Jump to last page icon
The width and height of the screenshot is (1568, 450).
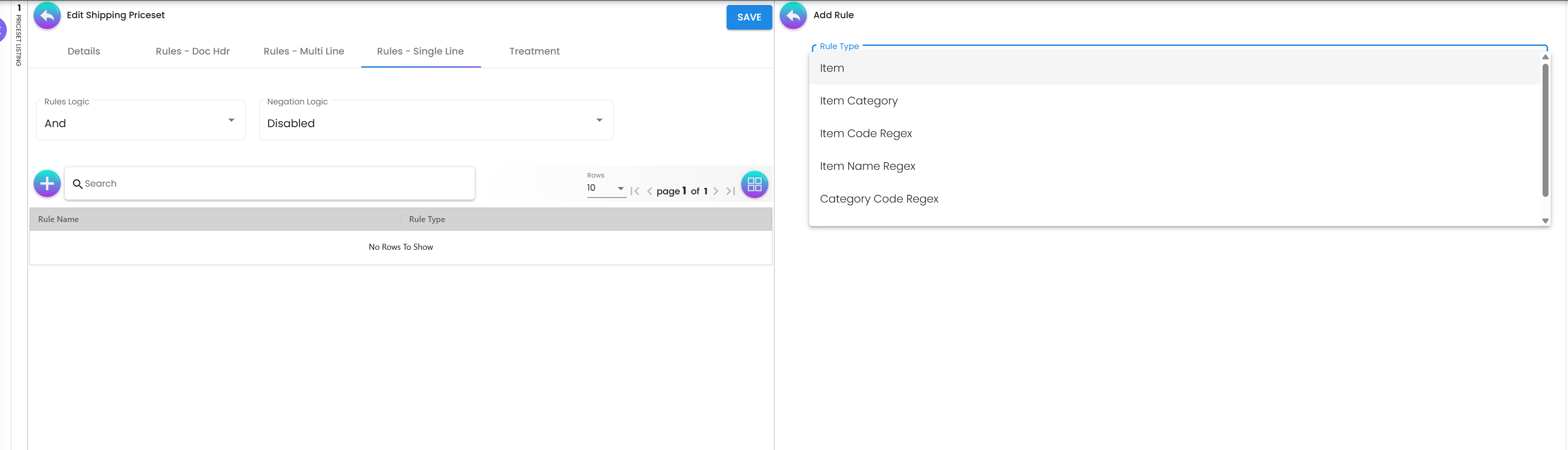730,191
